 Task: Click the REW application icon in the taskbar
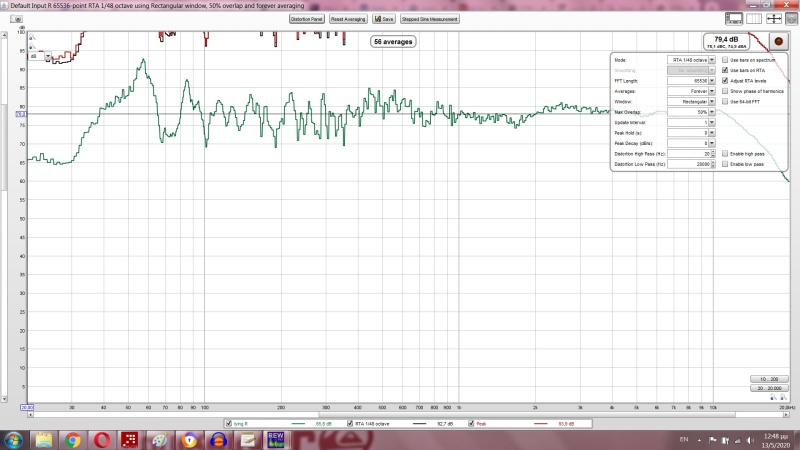[275, 440]
